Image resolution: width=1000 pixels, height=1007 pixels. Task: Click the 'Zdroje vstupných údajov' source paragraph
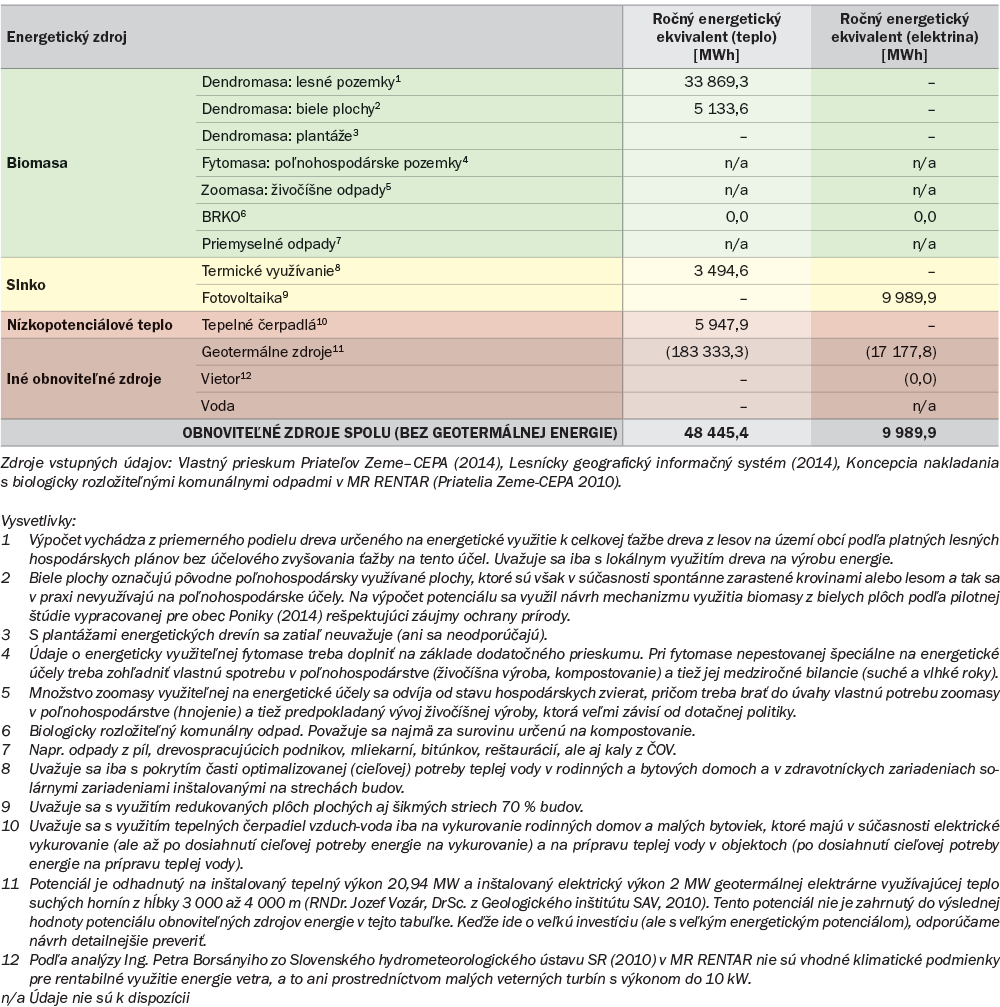(500, 472)
